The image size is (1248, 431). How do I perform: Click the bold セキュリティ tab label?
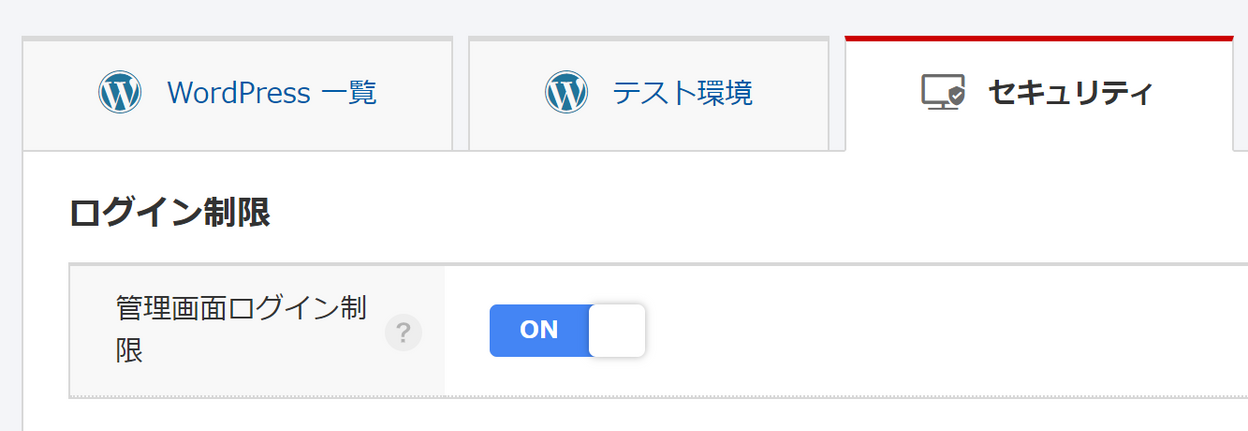(x=1071, y=93)
